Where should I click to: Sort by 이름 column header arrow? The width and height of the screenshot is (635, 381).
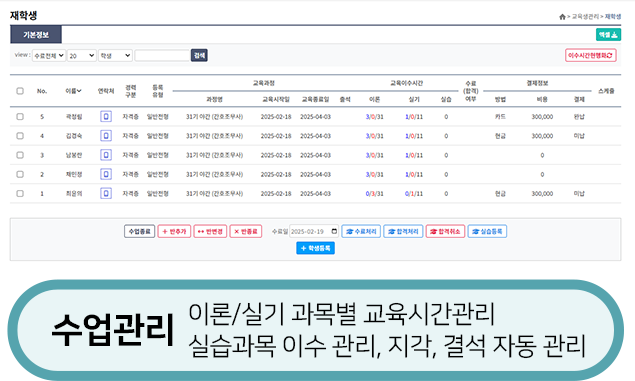[x=79, y=91]
